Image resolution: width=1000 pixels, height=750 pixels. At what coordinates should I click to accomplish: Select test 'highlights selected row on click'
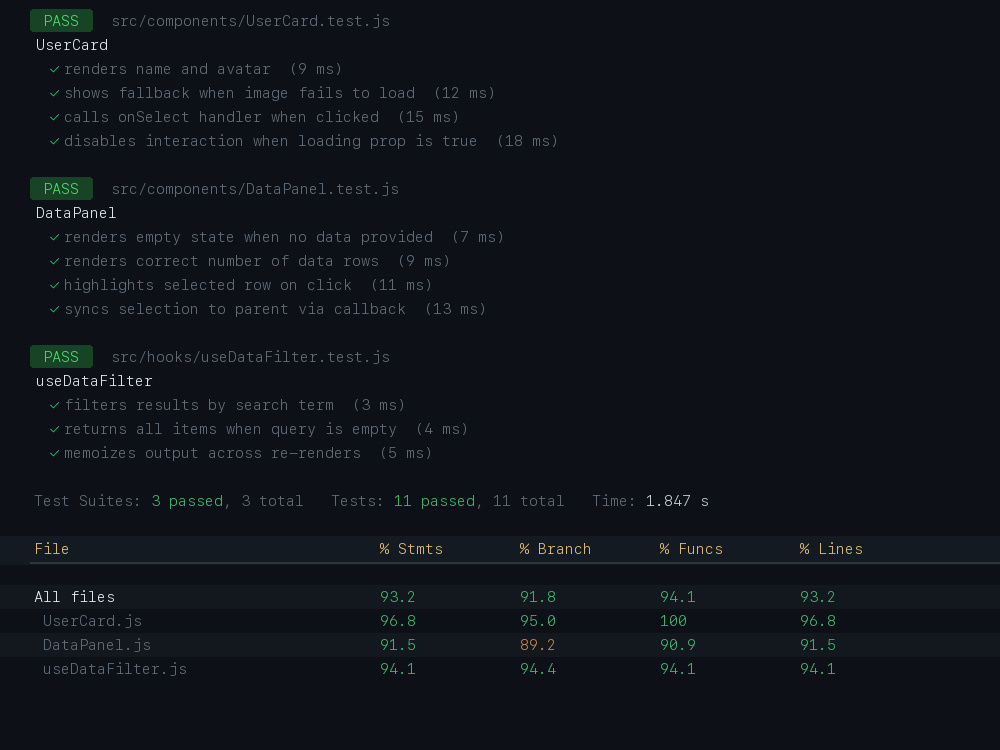208,285
